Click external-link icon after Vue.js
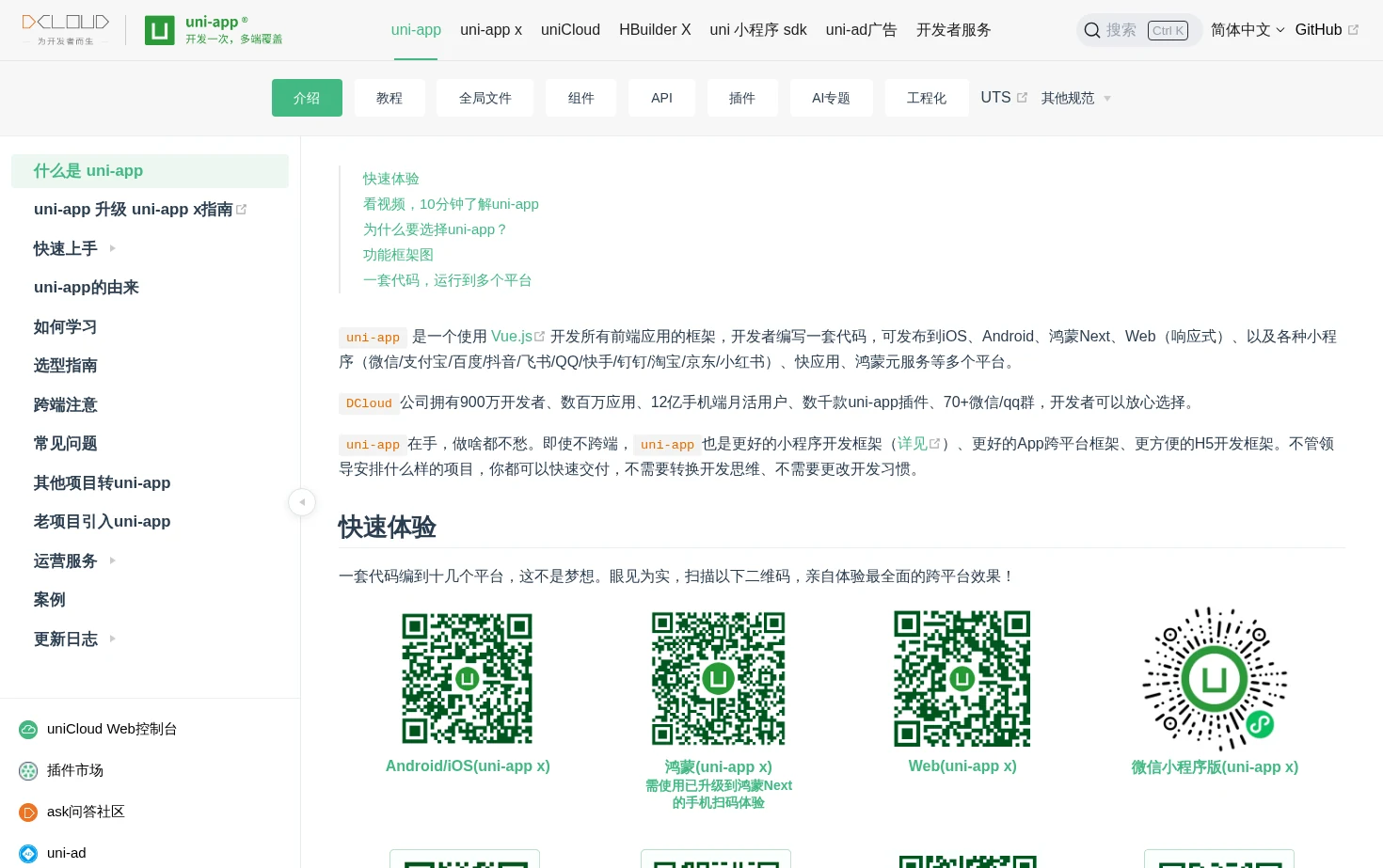Viewport: 1383px width, 868px height. pyautogui.click(x=539, y=336)
